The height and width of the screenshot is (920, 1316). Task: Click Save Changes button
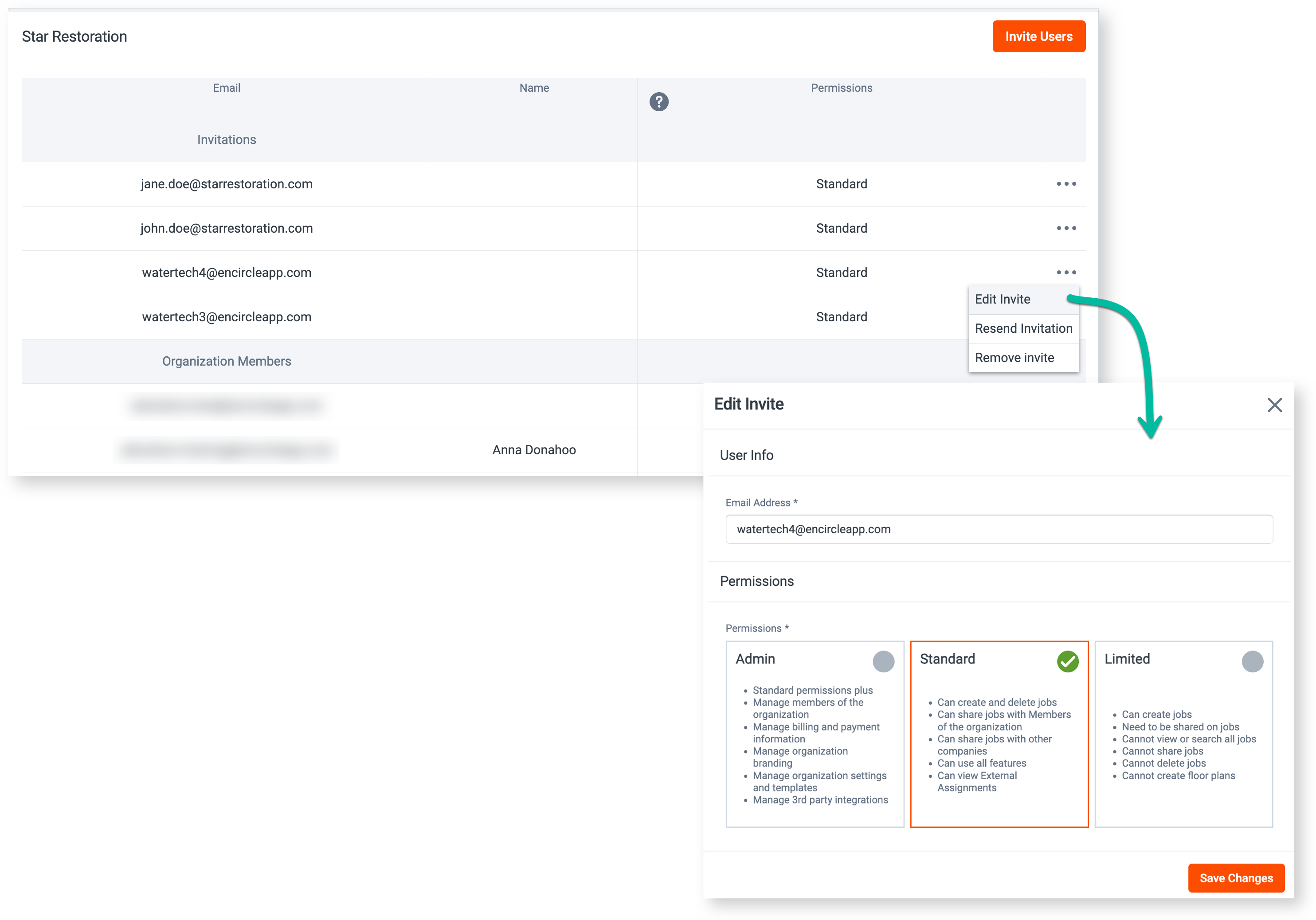[x=1236, y=878]
